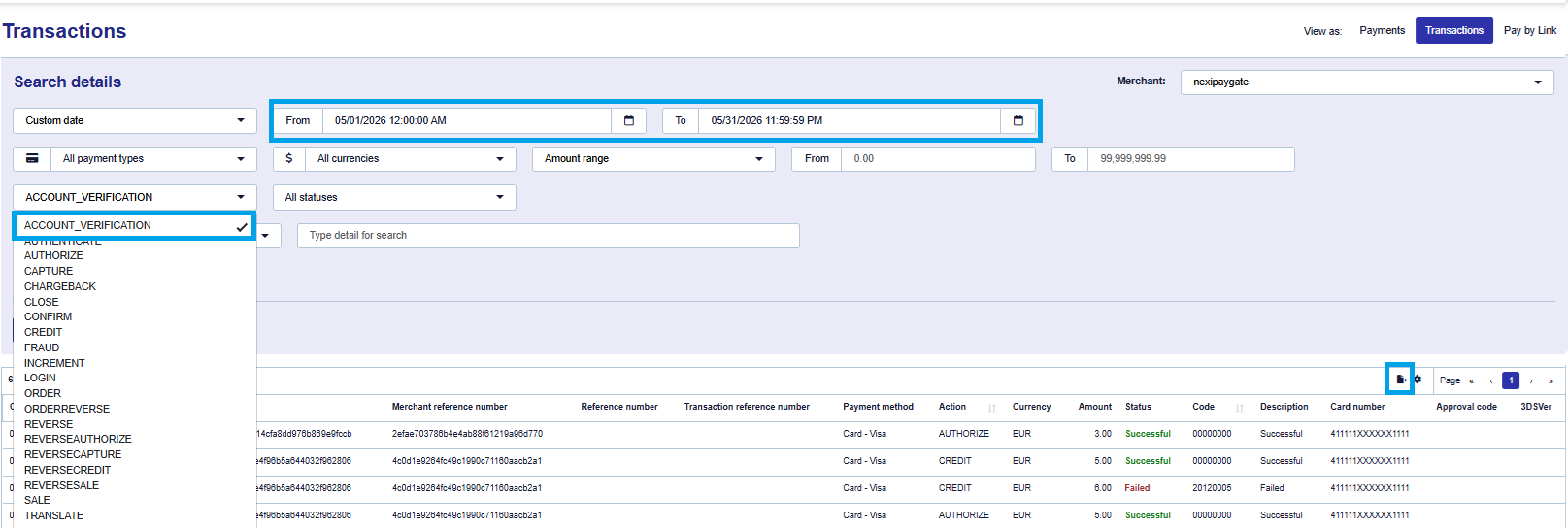Open the From date calendar picker
The width and height of the screenshot is (1568, 528).
coord(629,120)
